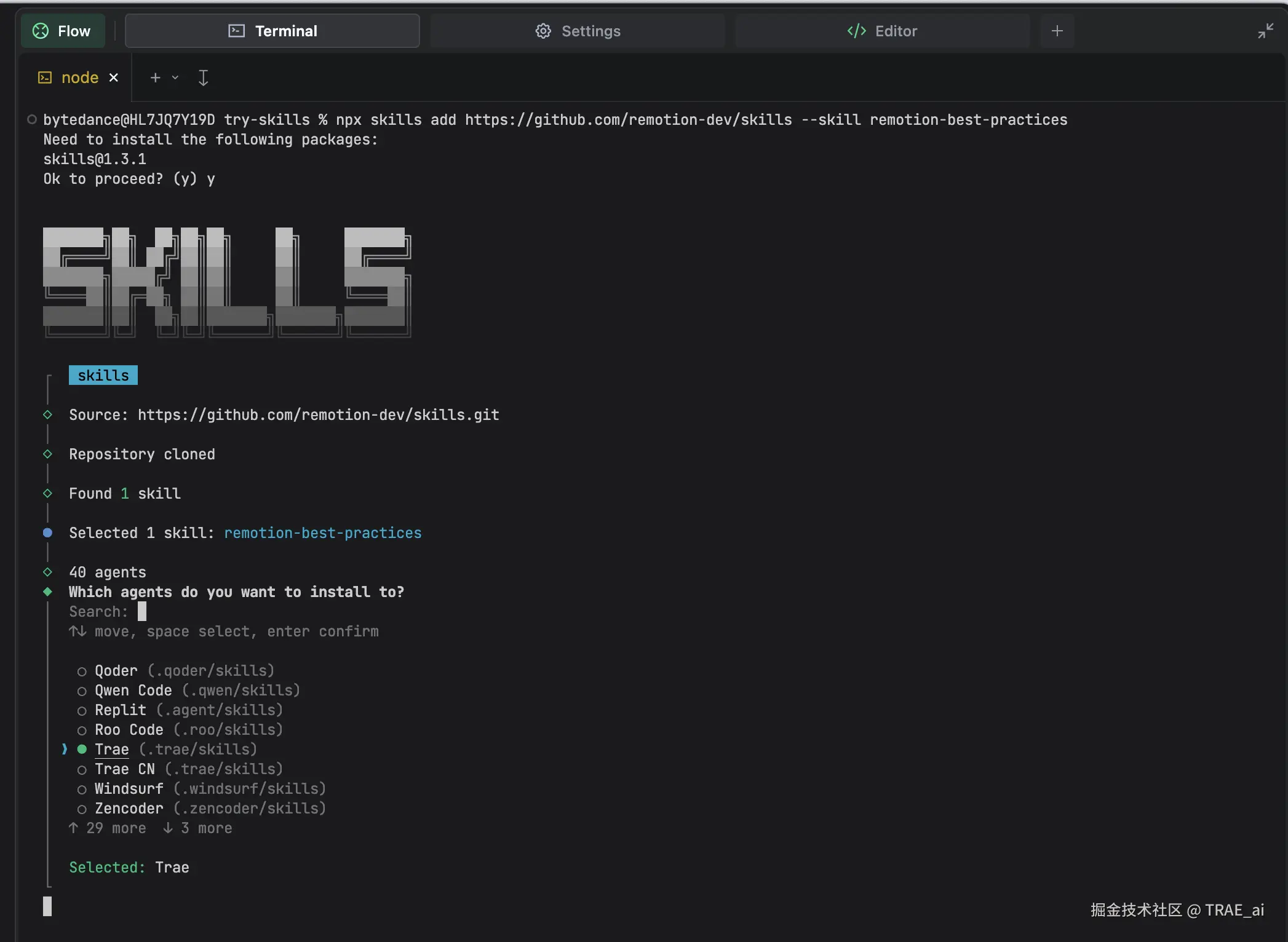Click the Flow logo icon
This screenshot has height=942, width=1288.
[x=41, y=31]
